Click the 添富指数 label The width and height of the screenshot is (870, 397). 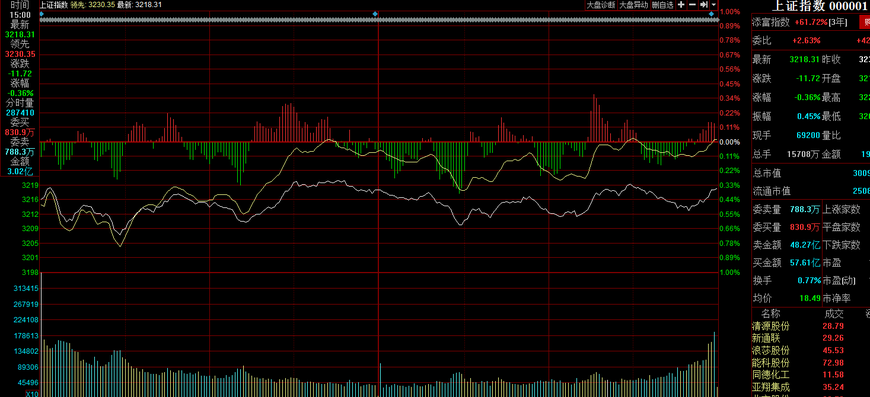pyautogui.click(x=770, y=22)
